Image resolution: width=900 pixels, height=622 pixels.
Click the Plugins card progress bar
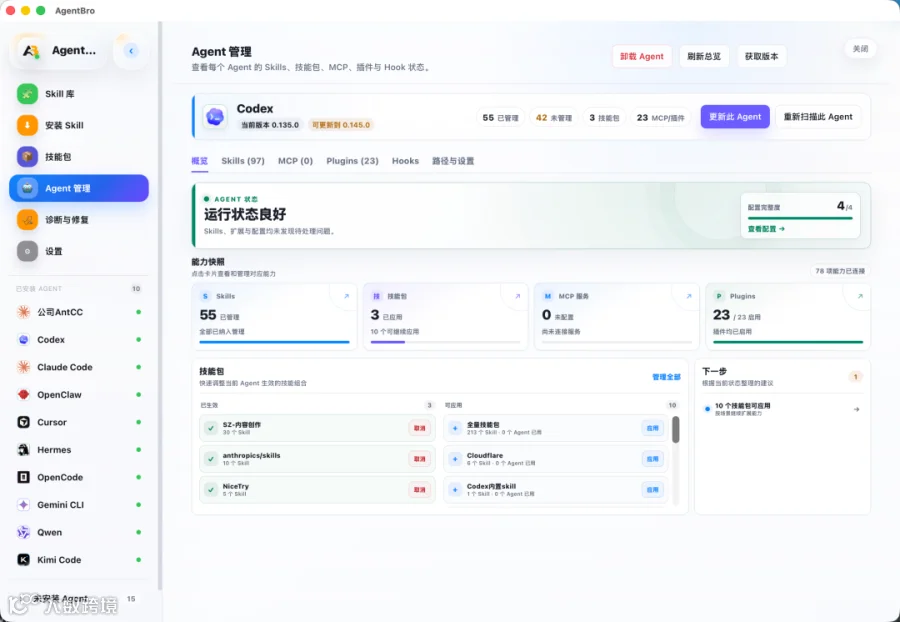(x=788, y=342)
